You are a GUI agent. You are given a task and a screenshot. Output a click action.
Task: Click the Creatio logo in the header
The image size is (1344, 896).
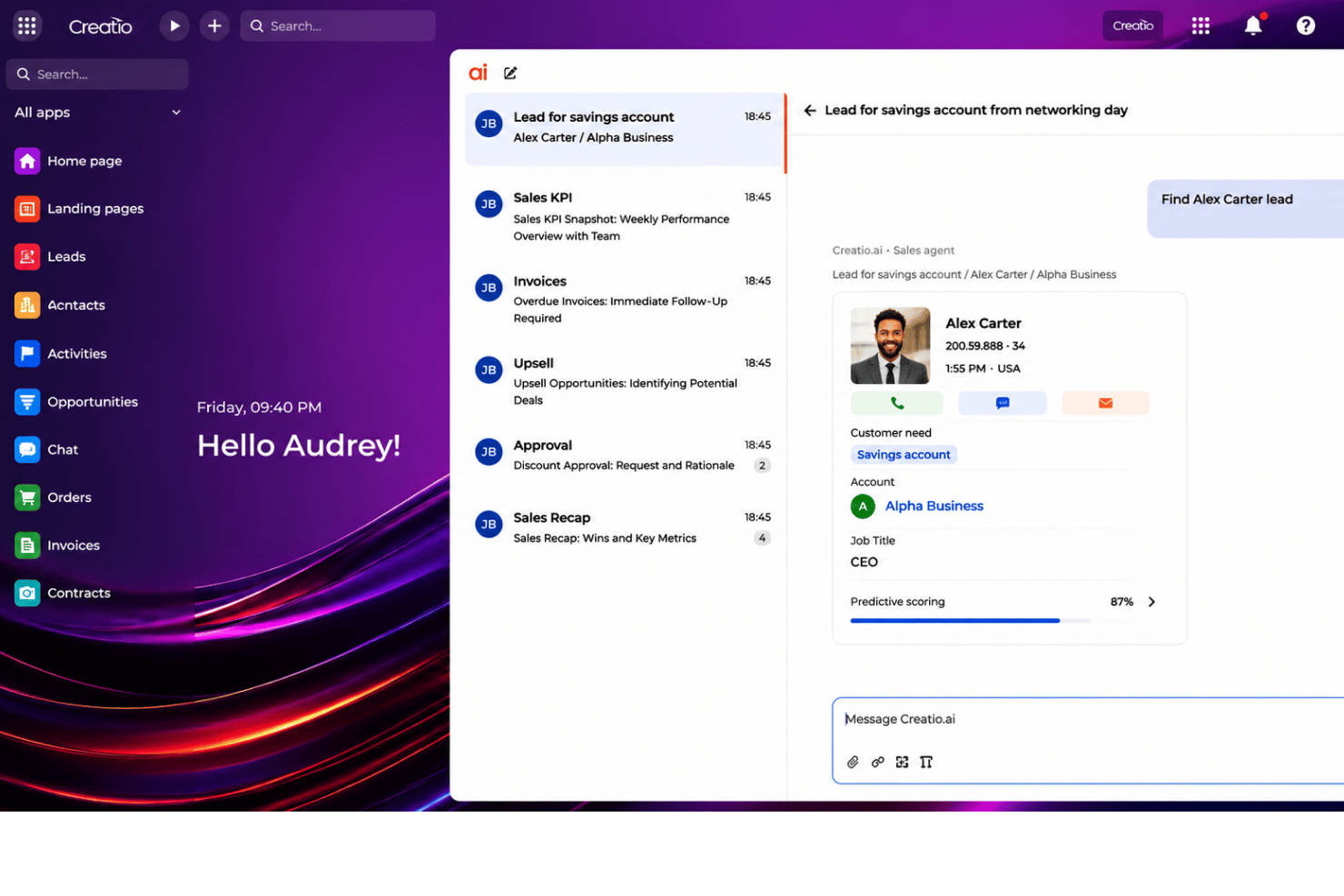click(100, 26)
